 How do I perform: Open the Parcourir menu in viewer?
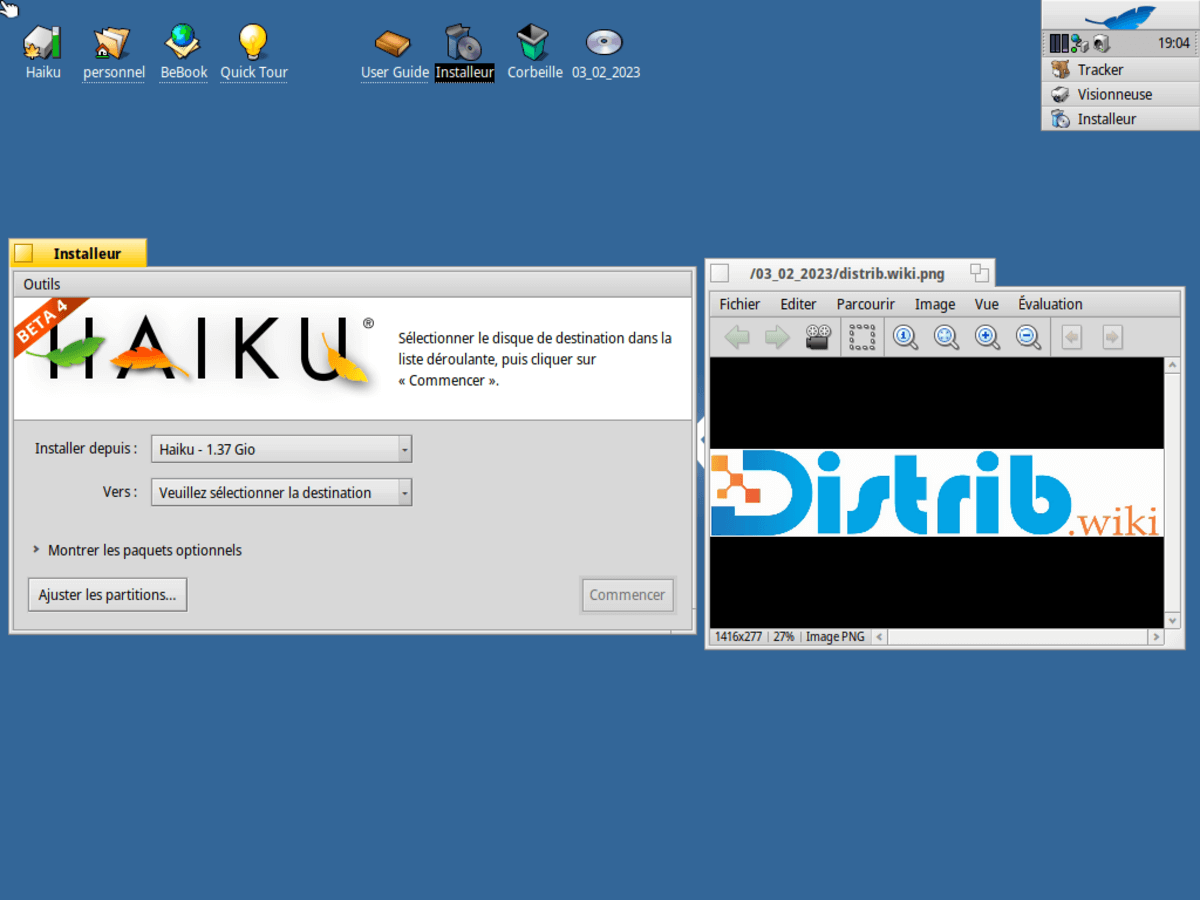point(865,304)
